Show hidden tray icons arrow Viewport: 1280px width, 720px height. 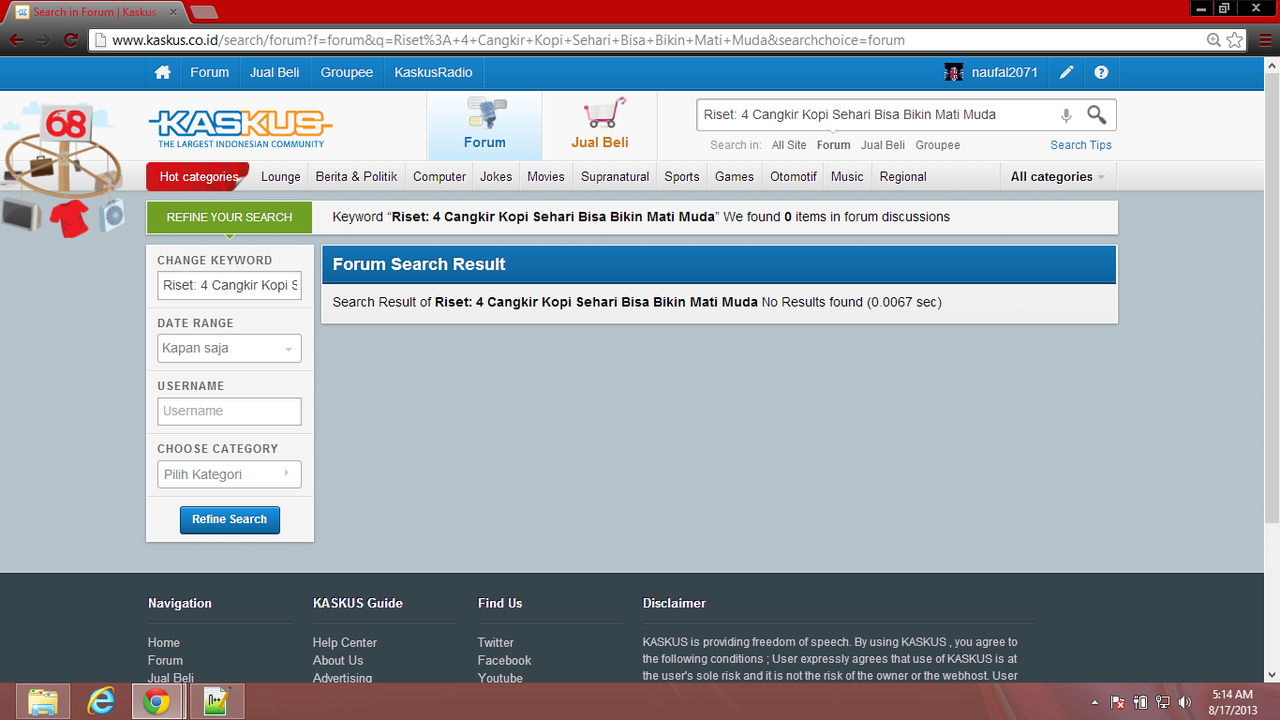1095,702
